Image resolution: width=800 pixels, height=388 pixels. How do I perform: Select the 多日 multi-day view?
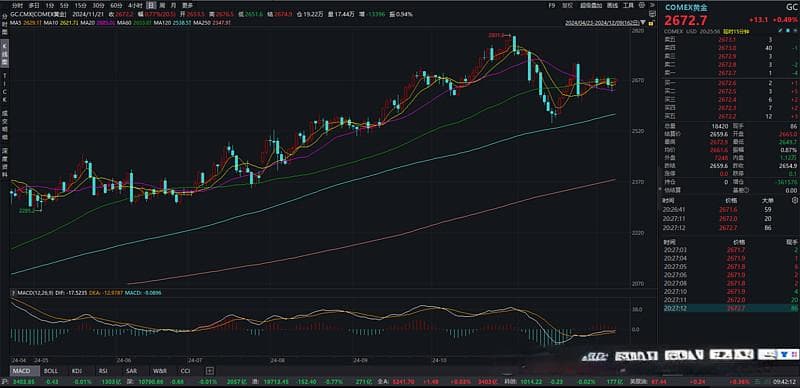tap(34, 5)
